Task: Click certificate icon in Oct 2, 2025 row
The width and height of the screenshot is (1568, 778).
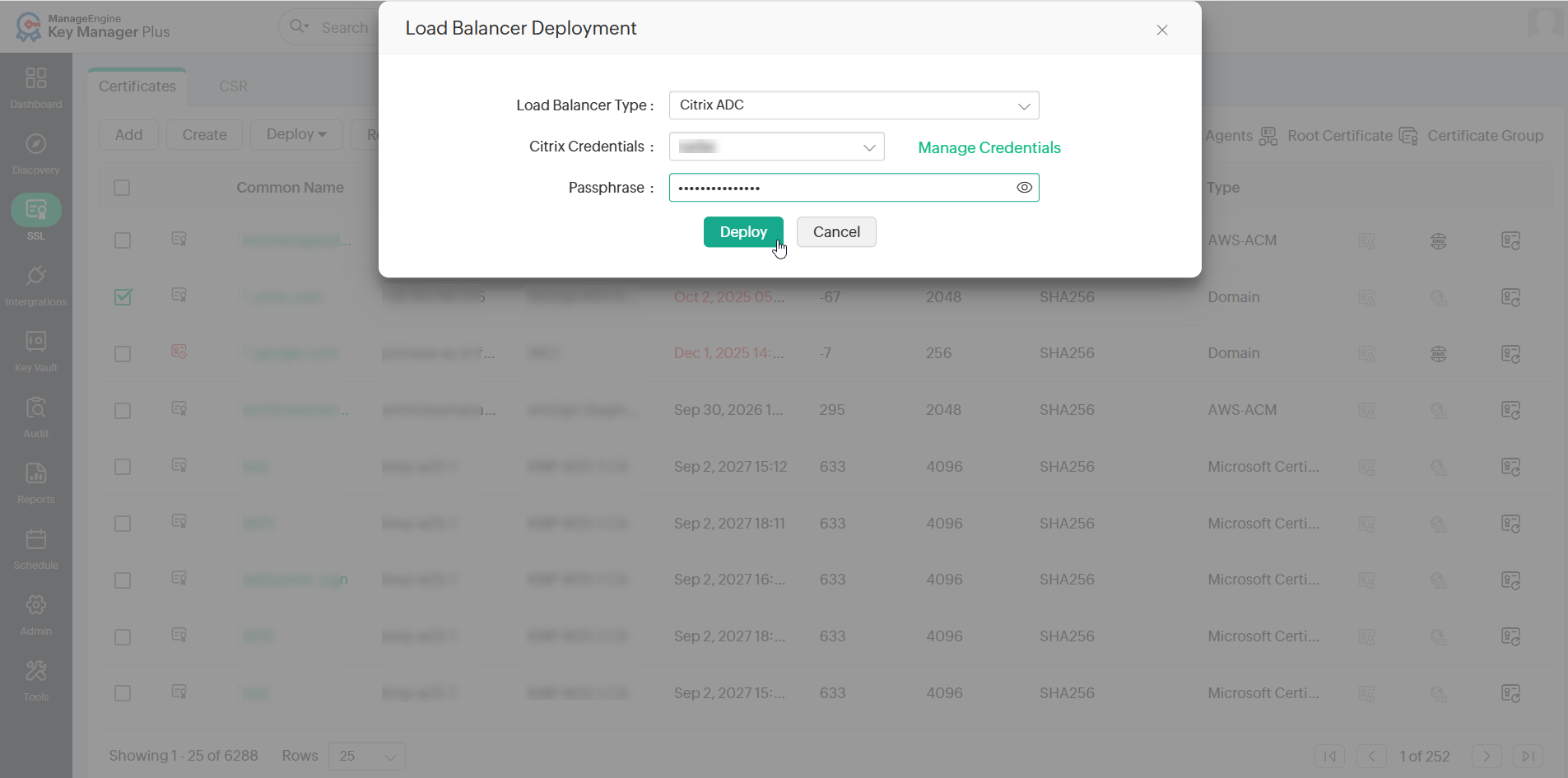Action: (x=179, y=295)
